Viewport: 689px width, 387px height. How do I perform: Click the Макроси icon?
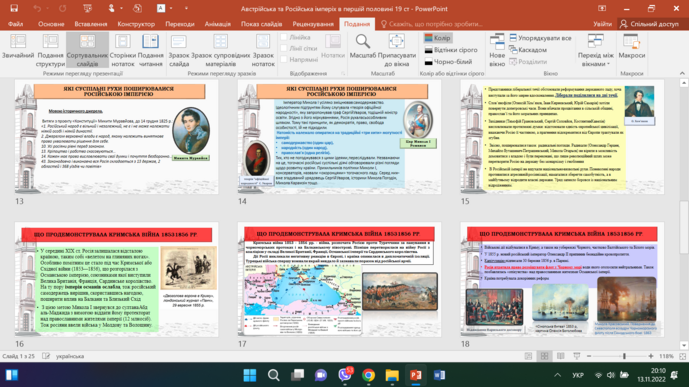pos(631,42)
